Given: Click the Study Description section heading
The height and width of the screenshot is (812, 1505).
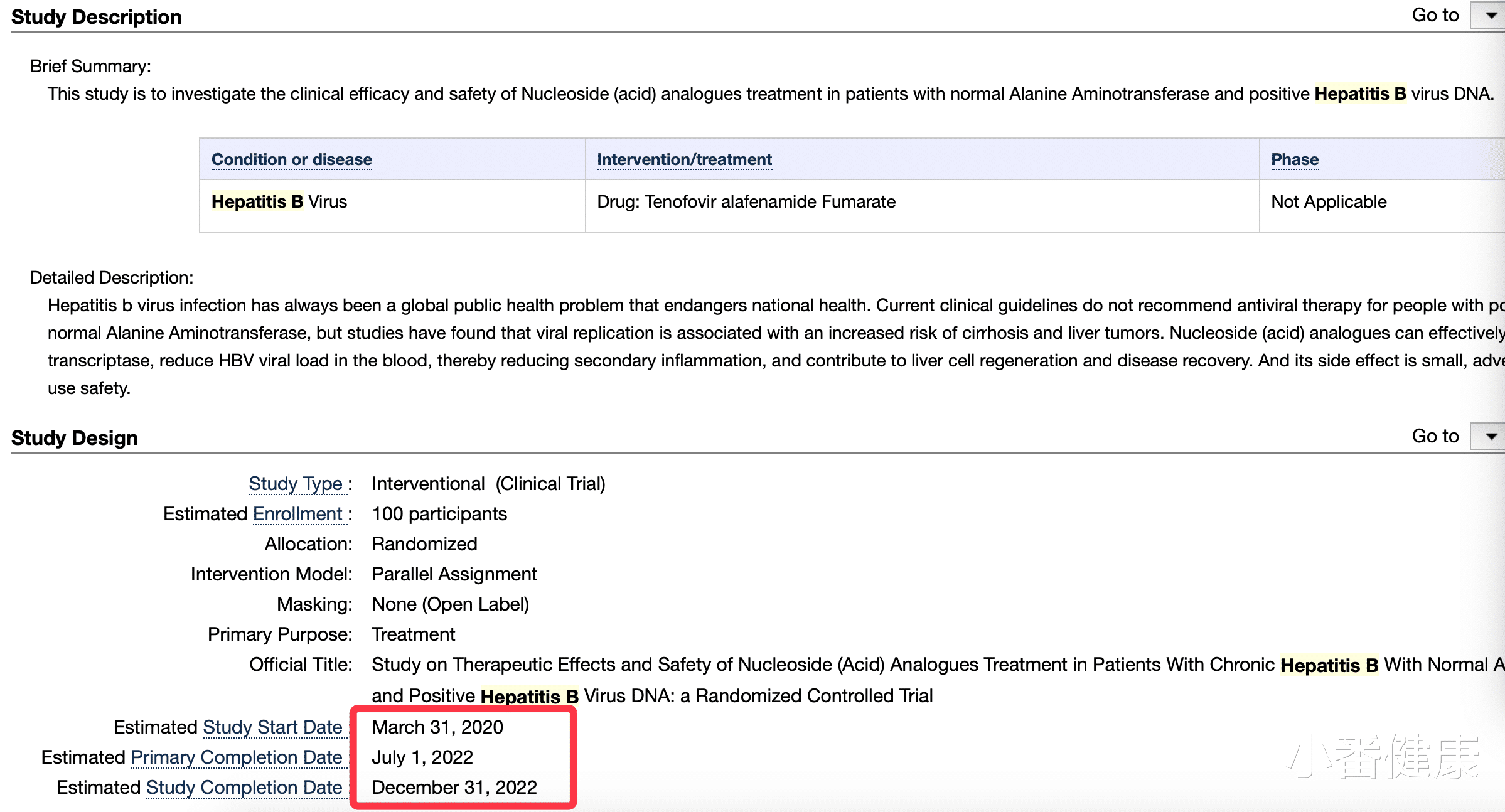Looking at the screenshot, I should [96, 17].
